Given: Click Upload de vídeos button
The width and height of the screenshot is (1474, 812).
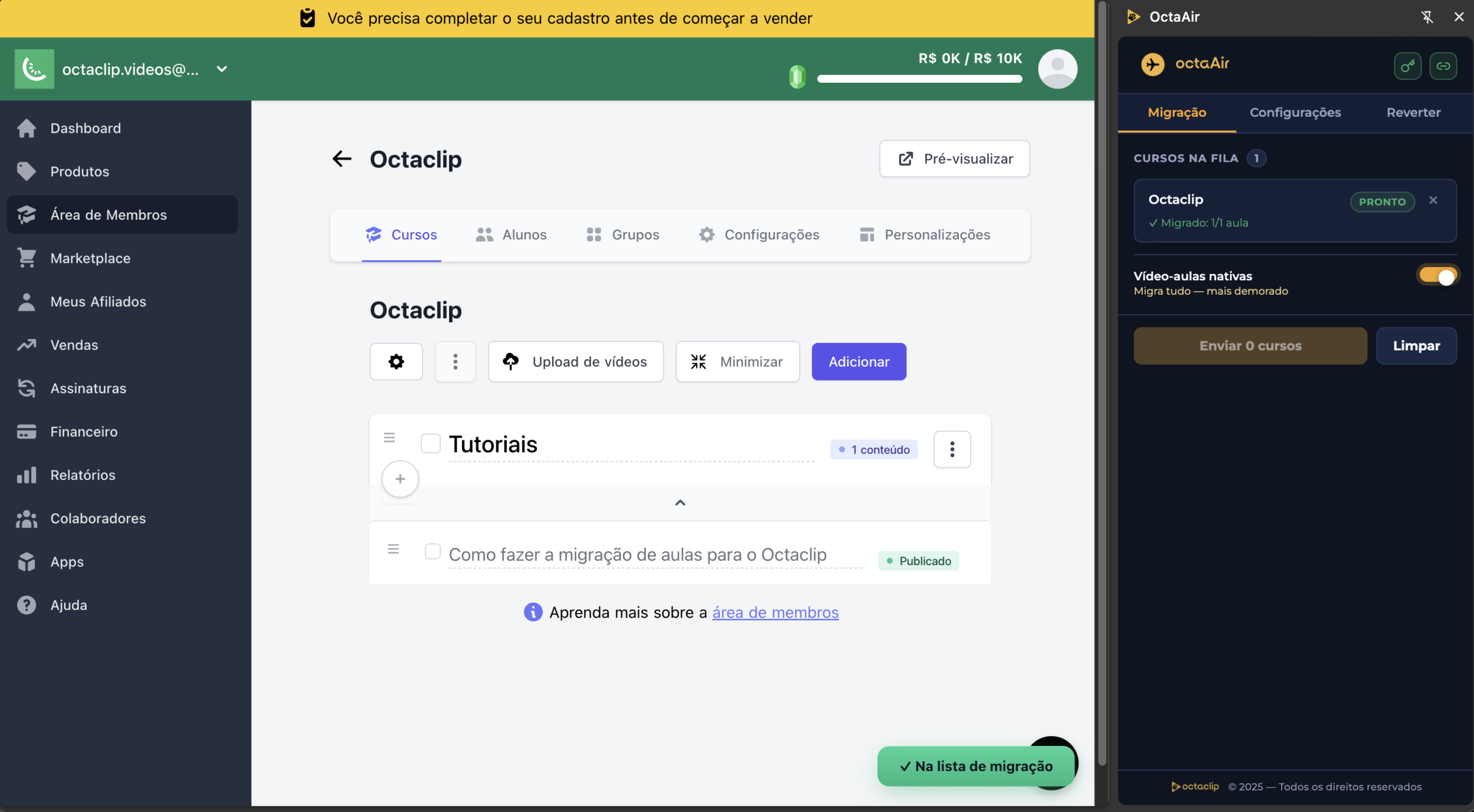Looking at the screenshot, I should point(576,361).
